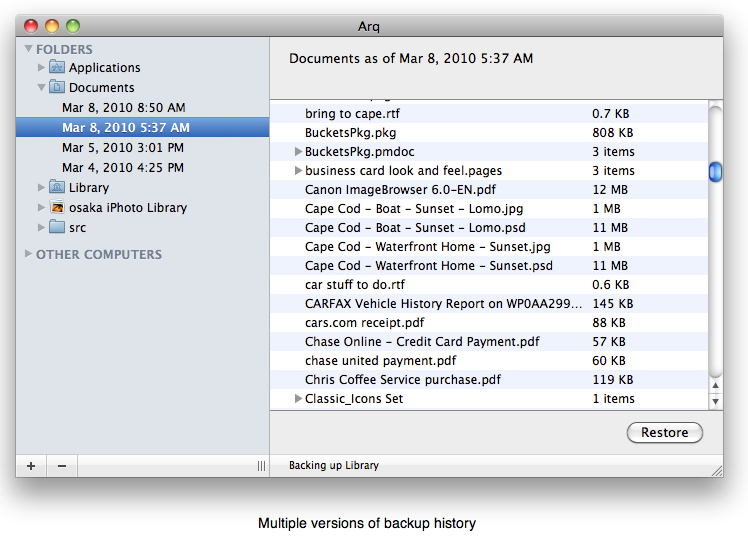The width and height of the screenshot is (748, 553).
Task: Expand the Library folder
Action: [x=42, y=188]
